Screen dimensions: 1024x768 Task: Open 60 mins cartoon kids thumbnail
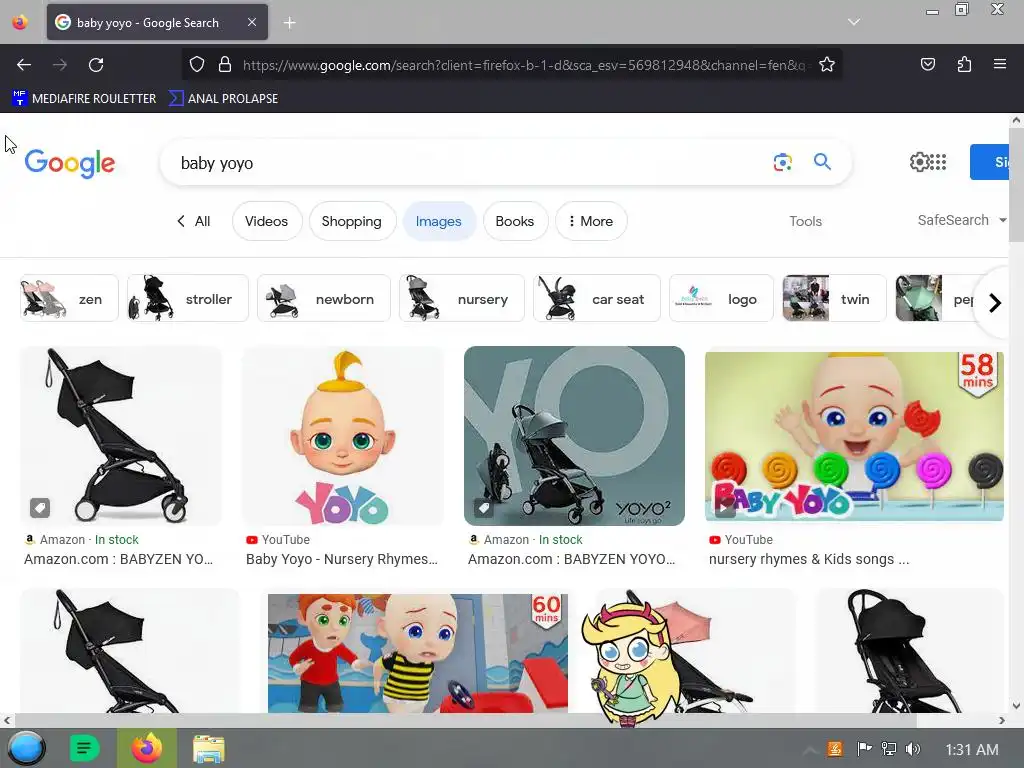tap(418, 653)
